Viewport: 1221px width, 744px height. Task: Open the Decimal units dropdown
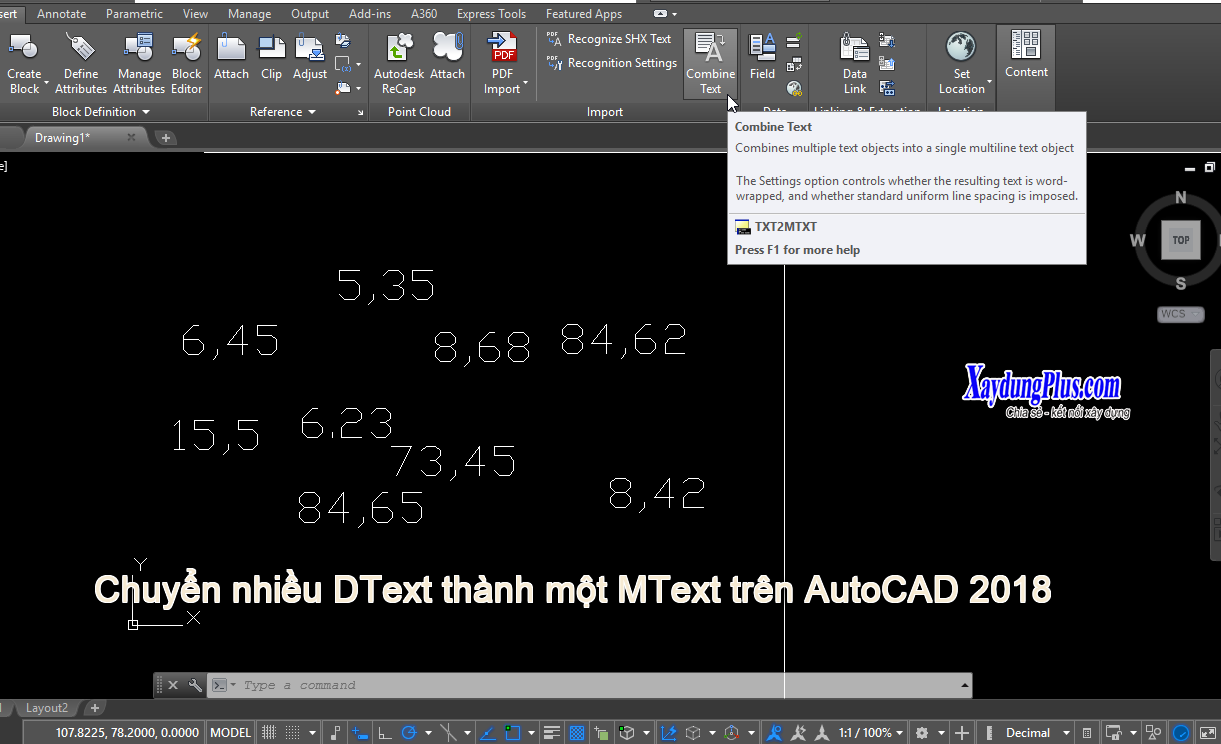tap(1028, 732)
